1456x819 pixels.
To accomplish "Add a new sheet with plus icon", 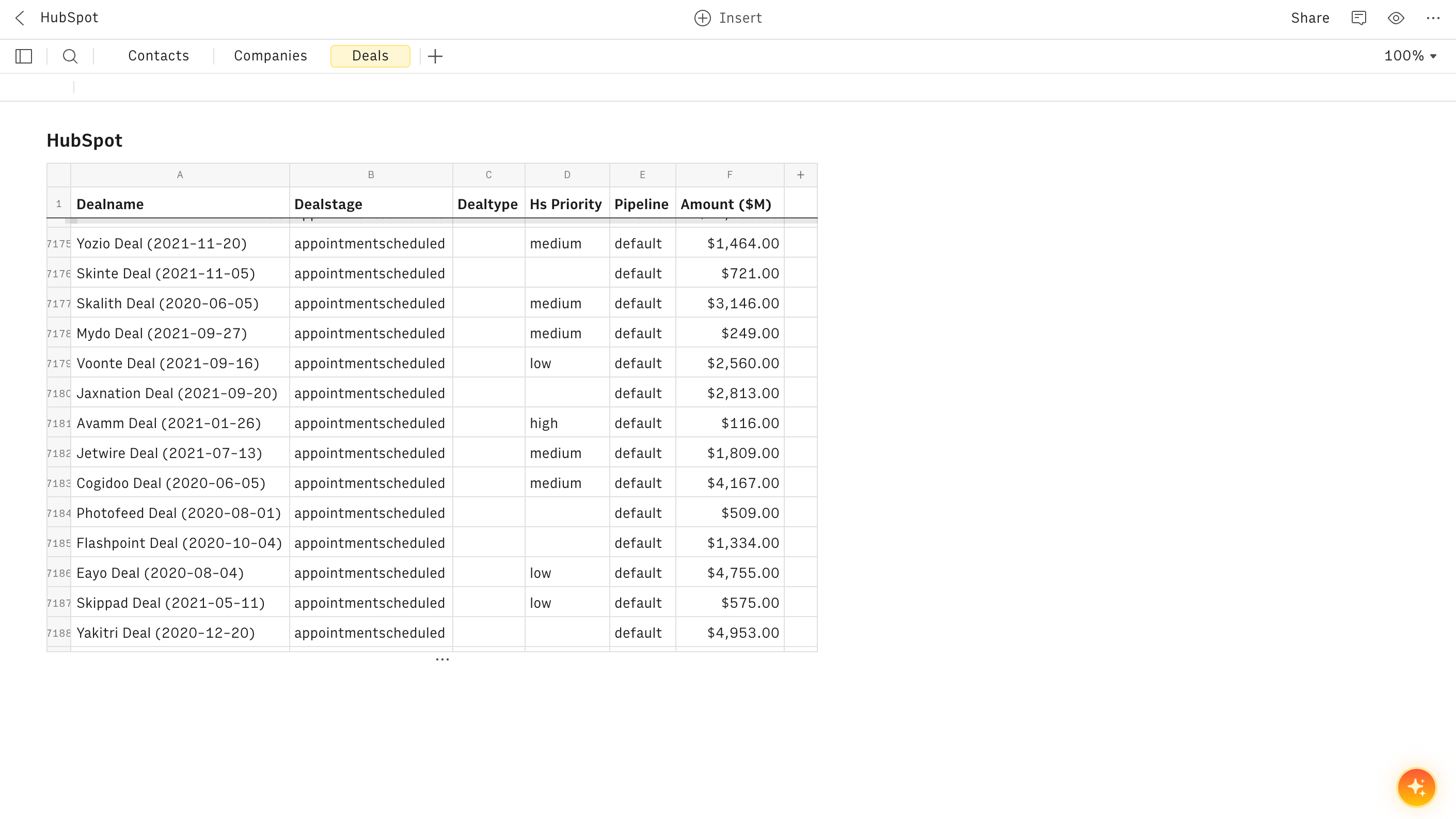I will tap(435, 56).
